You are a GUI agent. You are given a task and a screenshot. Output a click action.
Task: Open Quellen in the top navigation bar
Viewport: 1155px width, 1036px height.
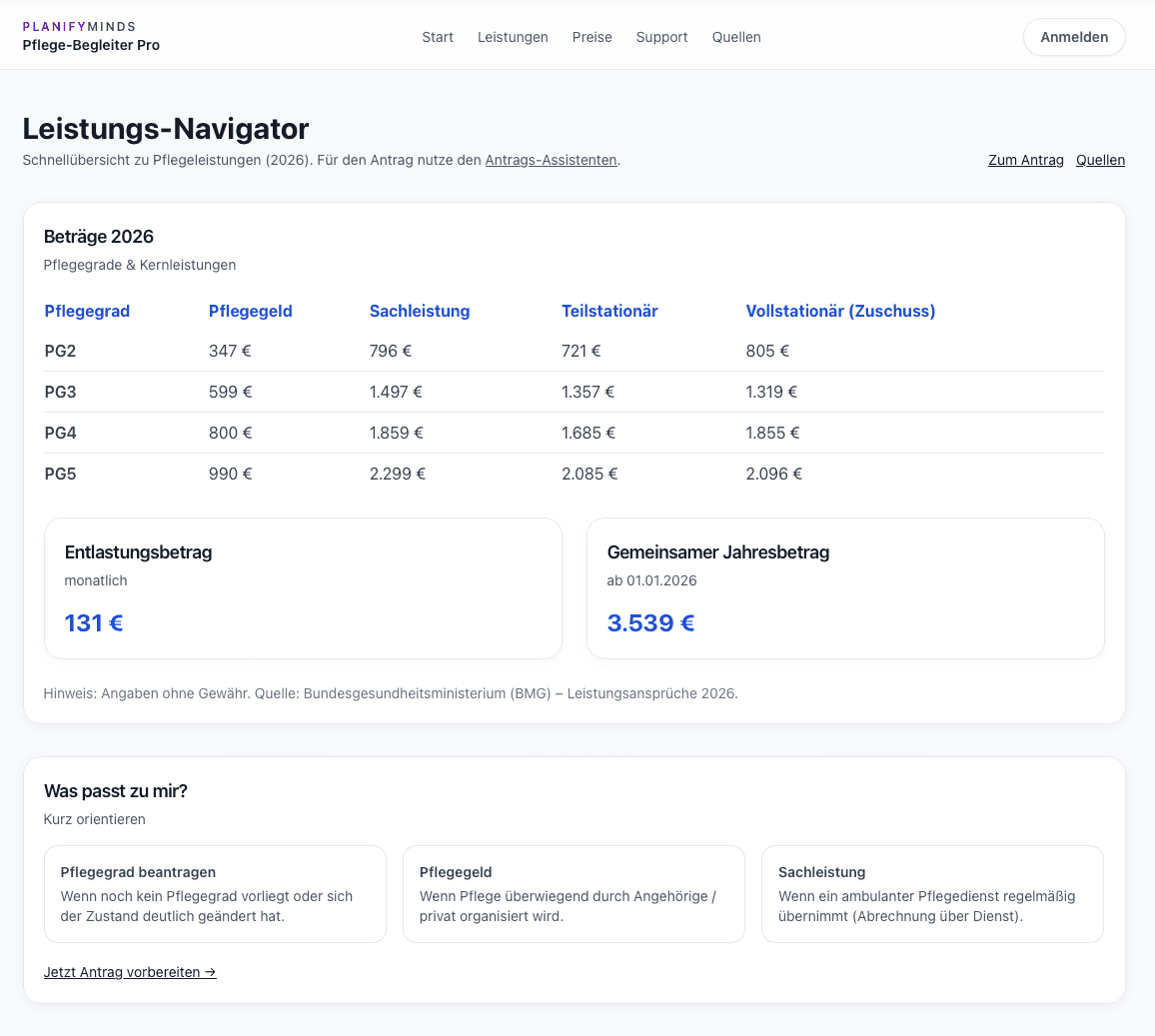[736, 37]
